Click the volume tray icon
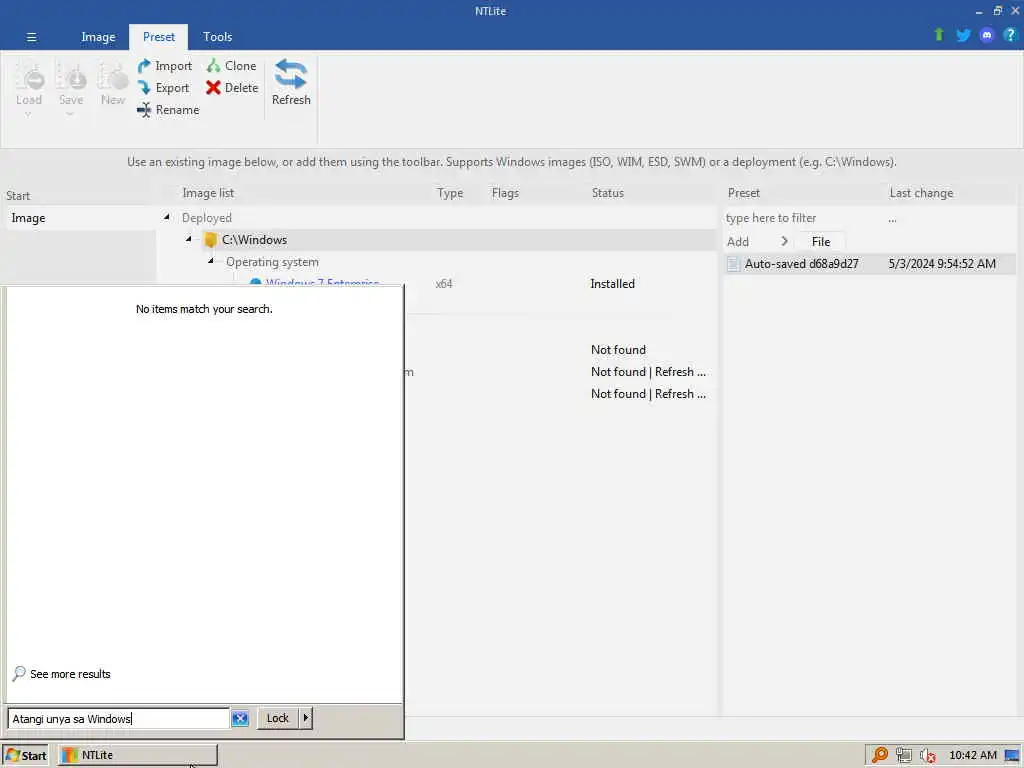The height and width of the screenshot is (768, 1024). click(927, 756)
